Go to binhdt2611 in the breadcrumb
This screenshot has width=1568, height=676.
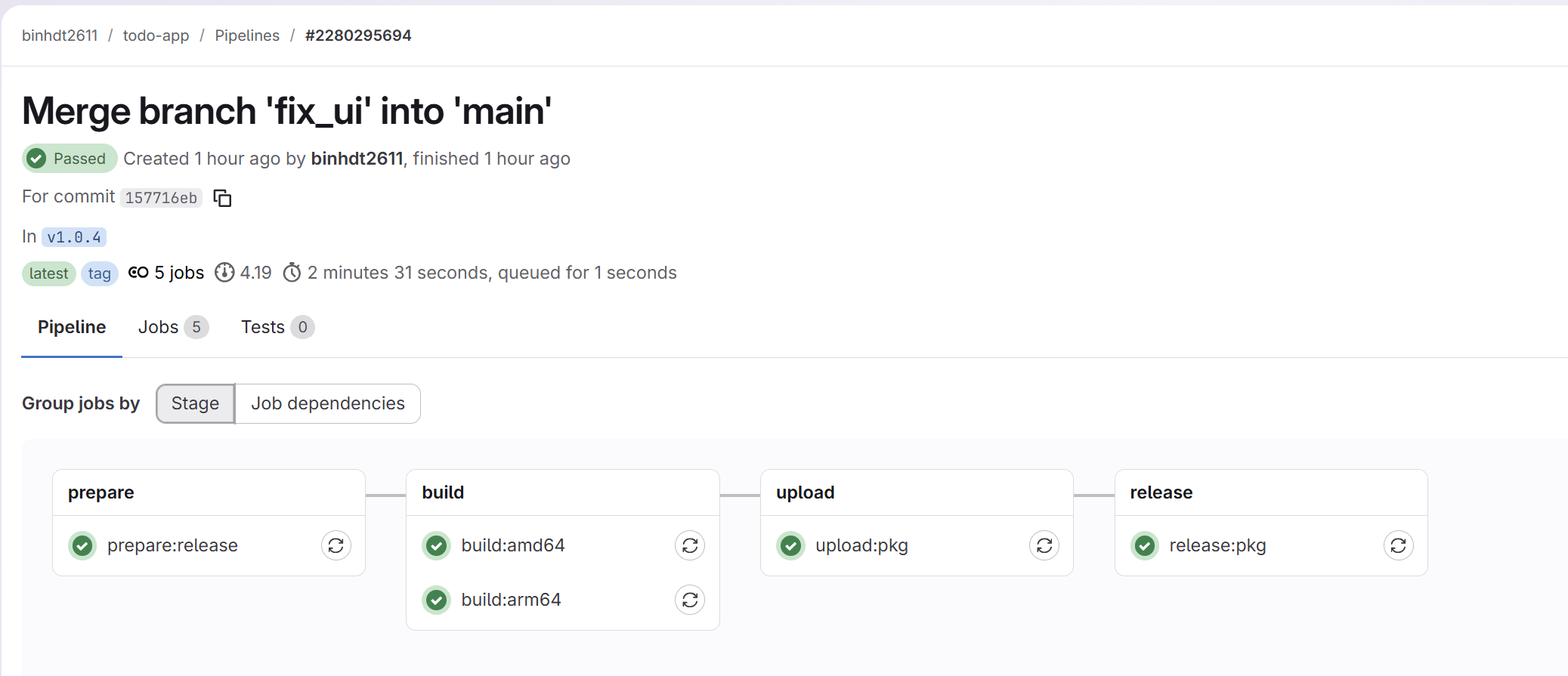pos(60,35)
